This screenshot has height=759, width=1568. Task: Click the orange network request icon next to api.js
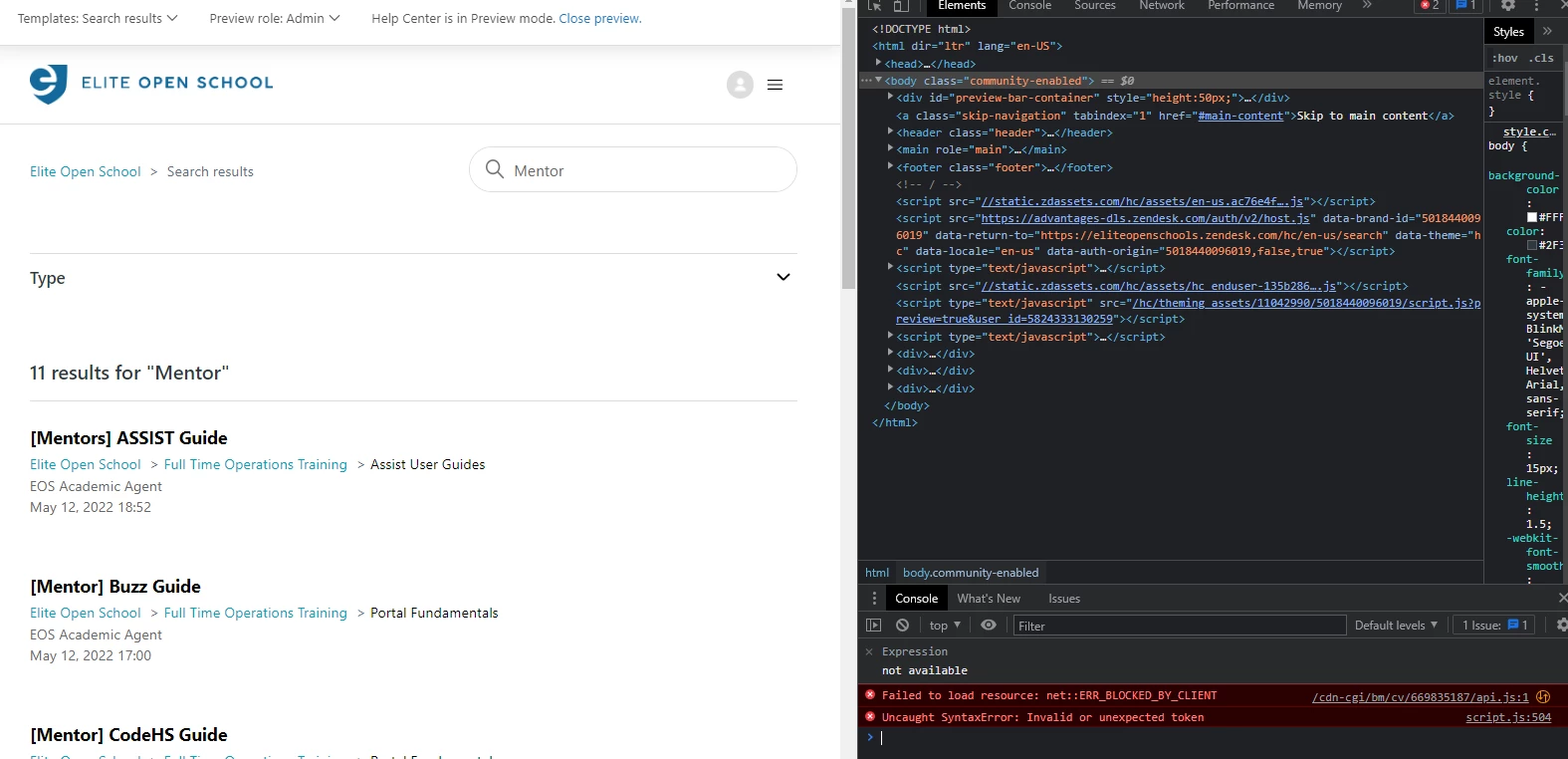1543,696
